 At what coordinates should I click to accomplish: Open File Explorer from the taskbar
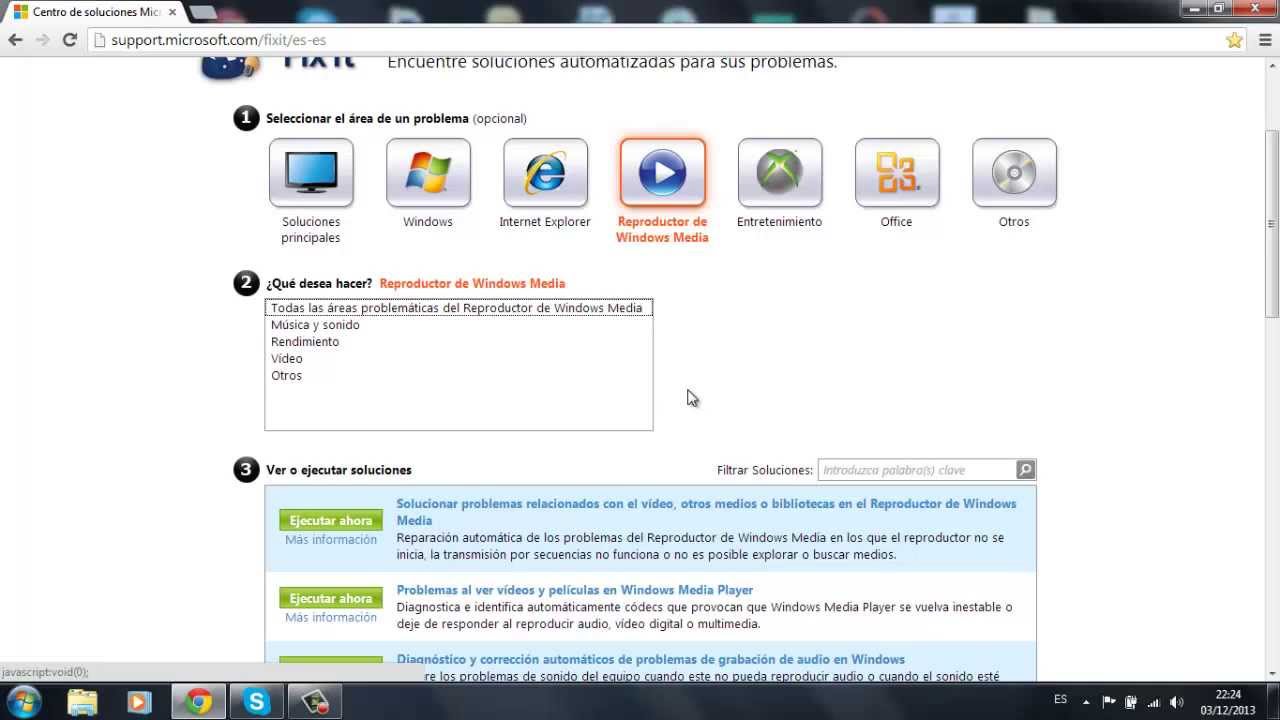point(82,702)
